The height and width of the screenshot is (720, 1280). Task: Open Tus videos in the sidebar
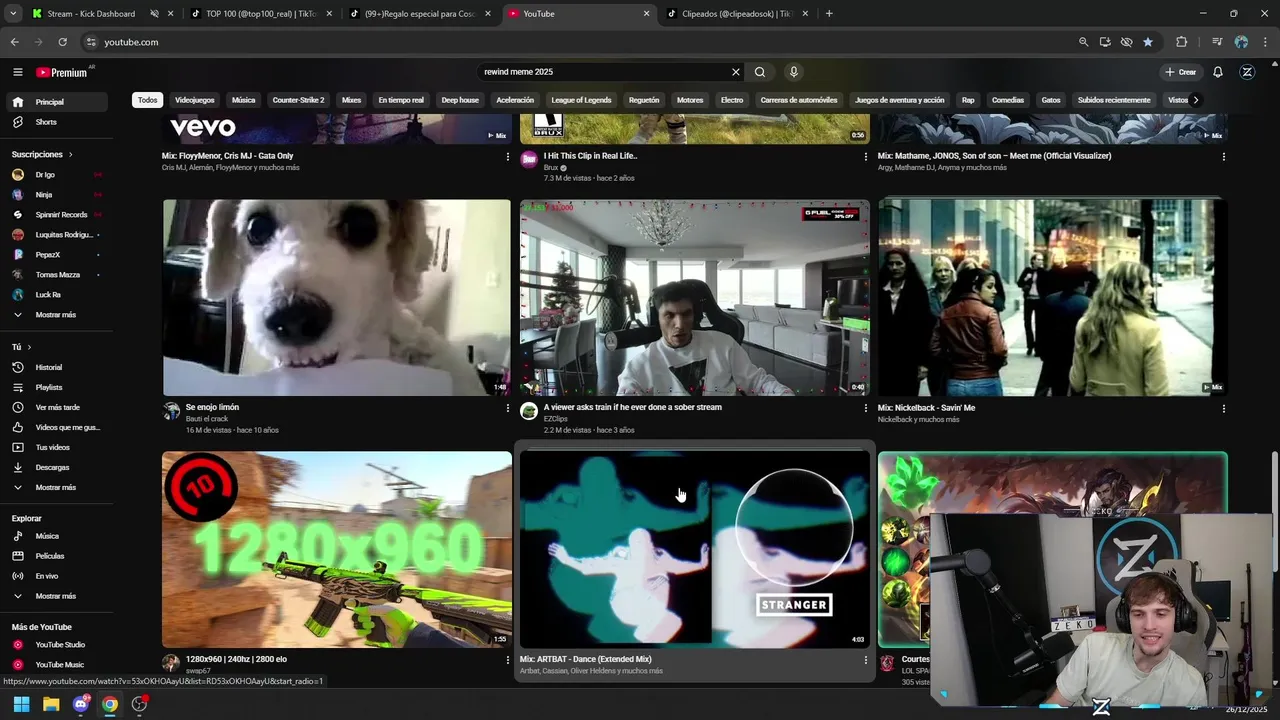point(56,447)
